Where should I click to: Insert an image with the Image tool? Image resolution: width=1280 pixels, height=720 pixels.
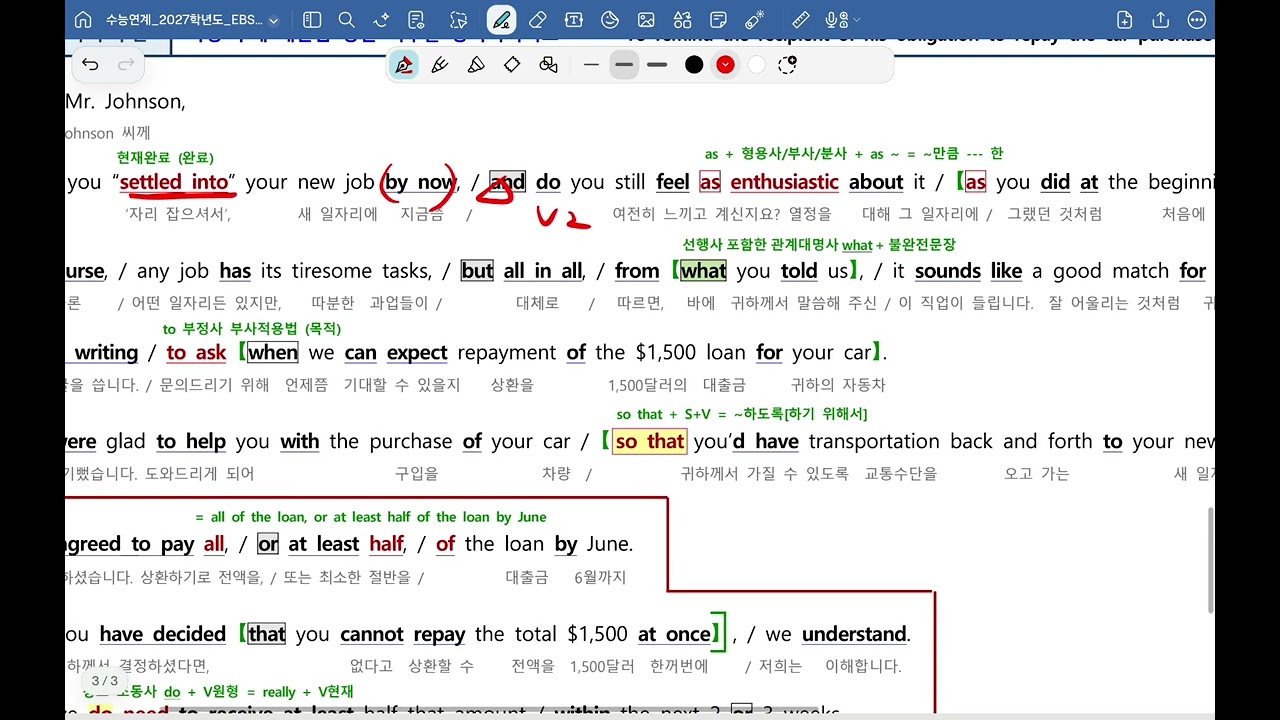[x=646, y=20]
